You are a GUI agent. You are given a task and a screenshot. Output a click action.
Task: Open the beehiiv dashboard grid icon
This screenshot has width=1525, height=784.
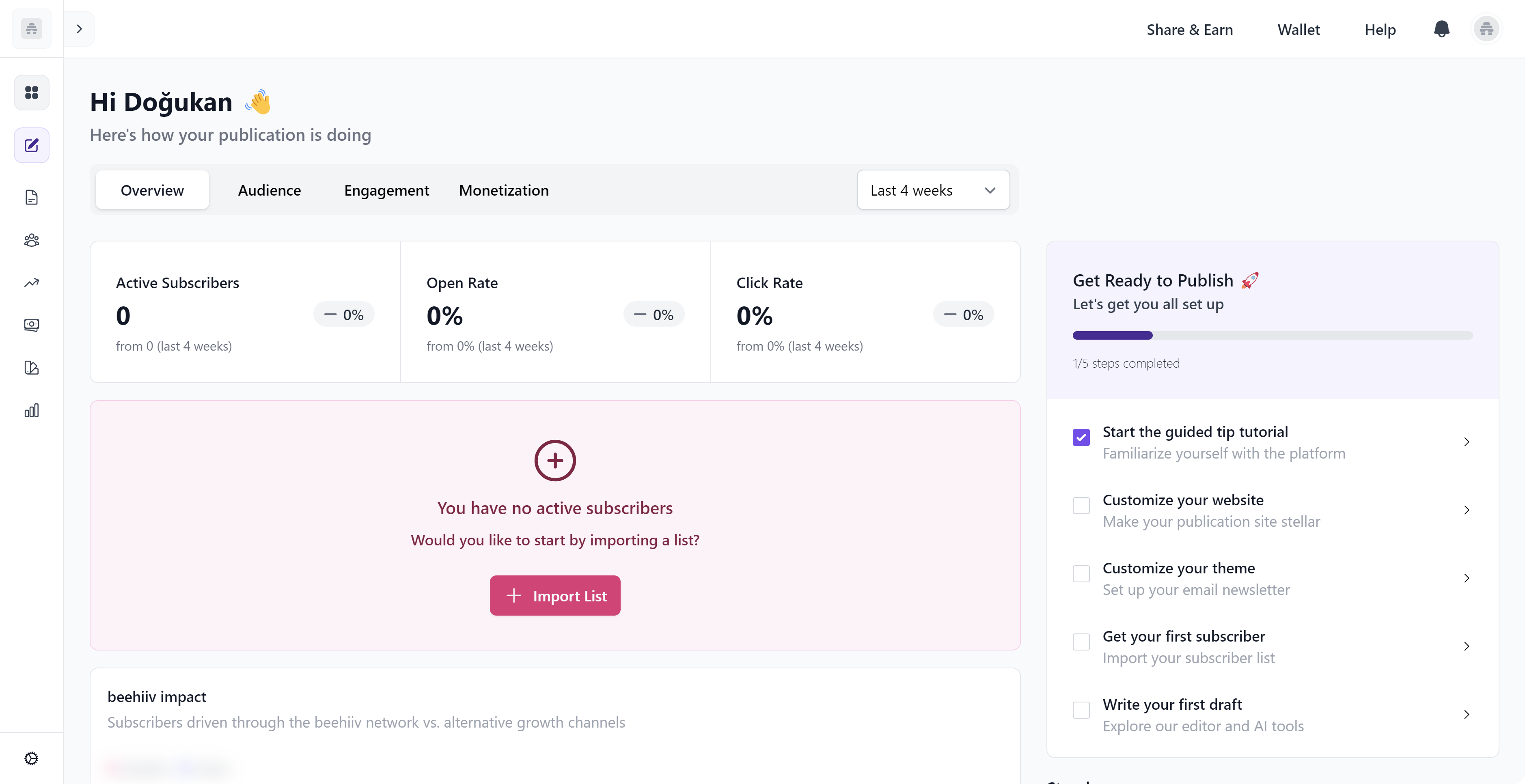pyautogui.click(x=31, y=92)
